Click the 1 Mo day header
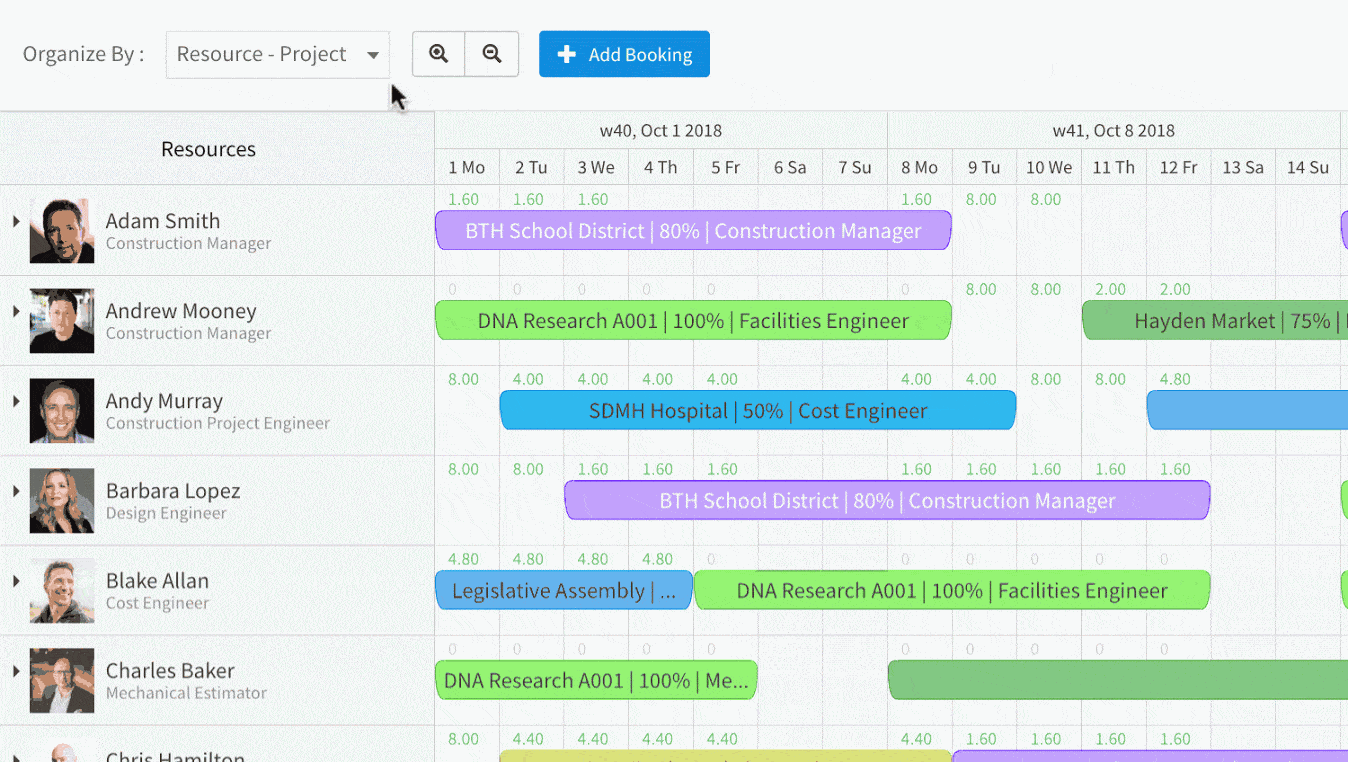1348x762 pixels. point(467,167)
